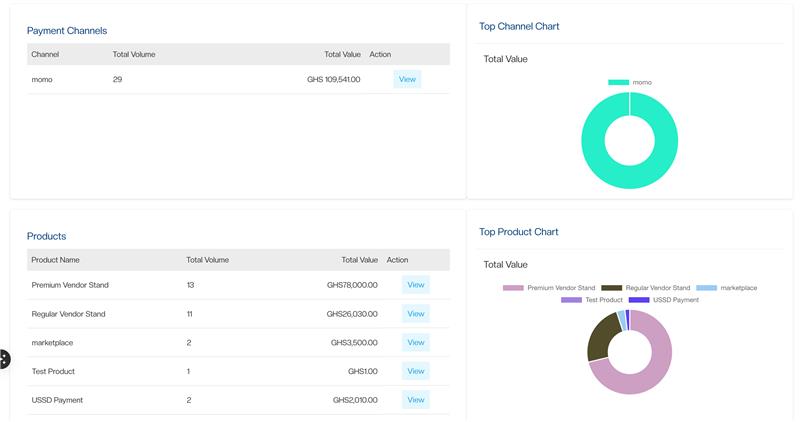Image resolution: width=800 pixels, height=422 pixels.
Task: Select the Product Name column header
Action: 56,260
